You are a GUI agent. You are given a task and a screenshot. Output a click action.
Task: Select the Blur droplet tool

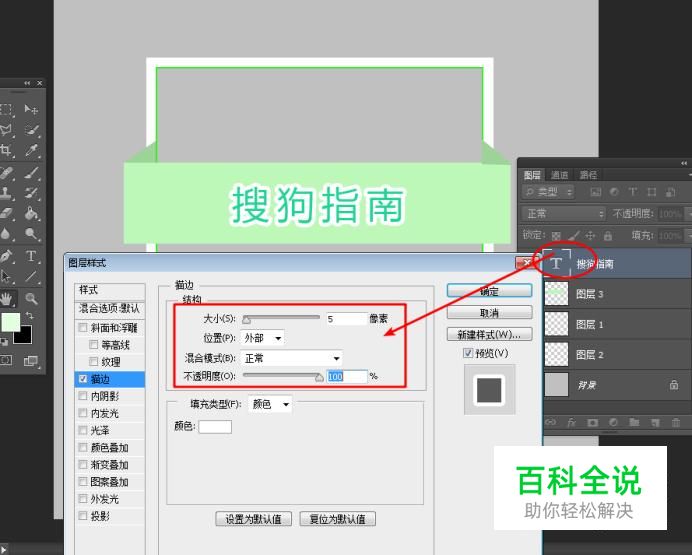coord(6,234)
